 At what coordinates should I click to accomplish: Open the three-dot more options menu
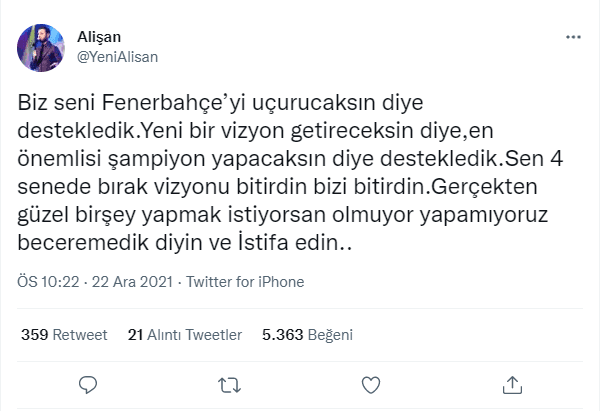coord(574,37)
